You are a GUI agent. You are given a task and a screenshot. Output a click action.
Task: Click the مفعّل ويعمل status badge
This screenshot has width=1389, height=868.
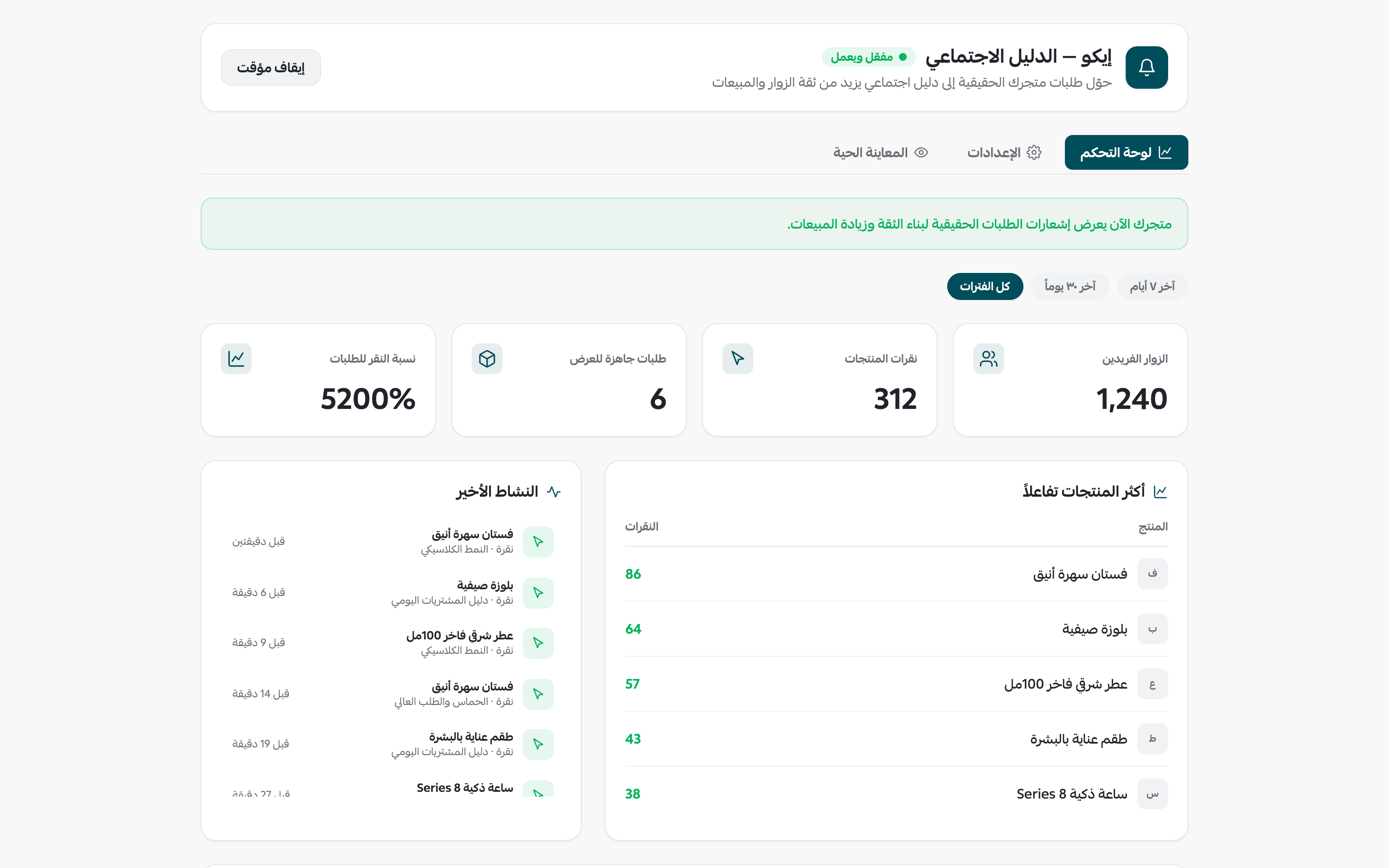(x=869, y=57)
